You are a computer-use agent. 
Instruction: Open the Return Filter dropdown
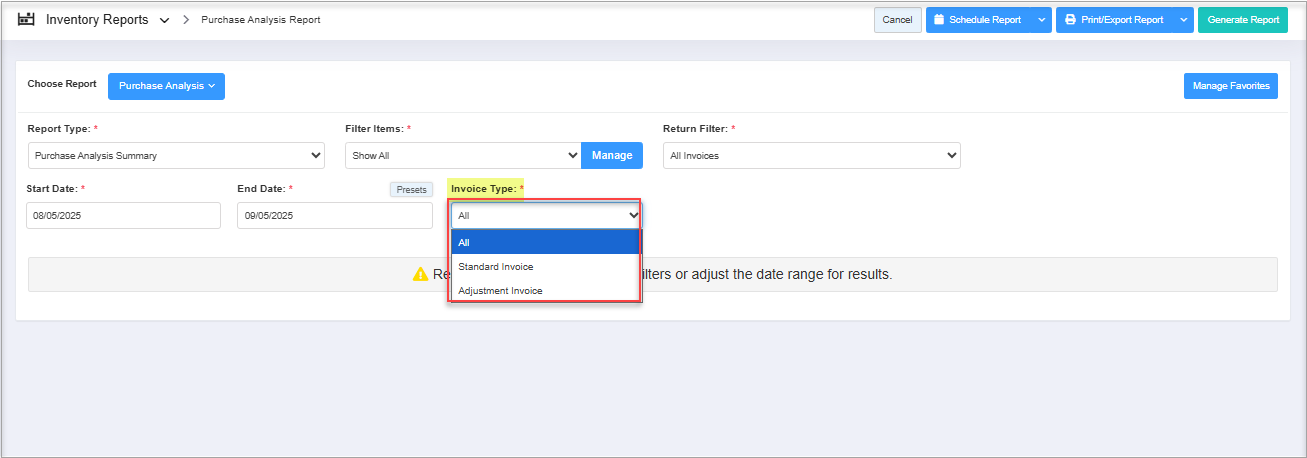pos(811,155)
